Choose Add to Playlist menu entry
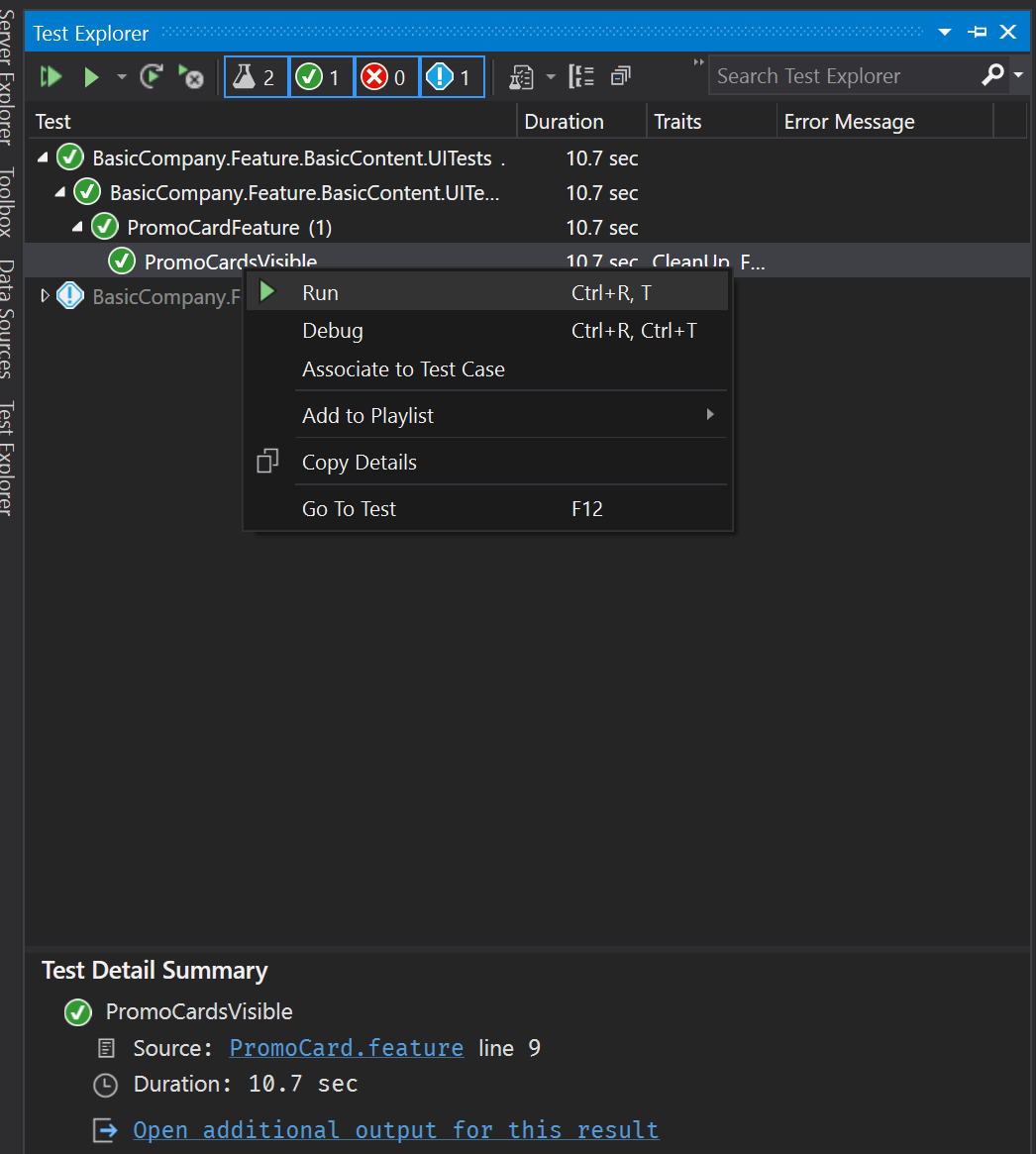The width and height of the screenshot is (1036, 1154). (x=368, y=416)
